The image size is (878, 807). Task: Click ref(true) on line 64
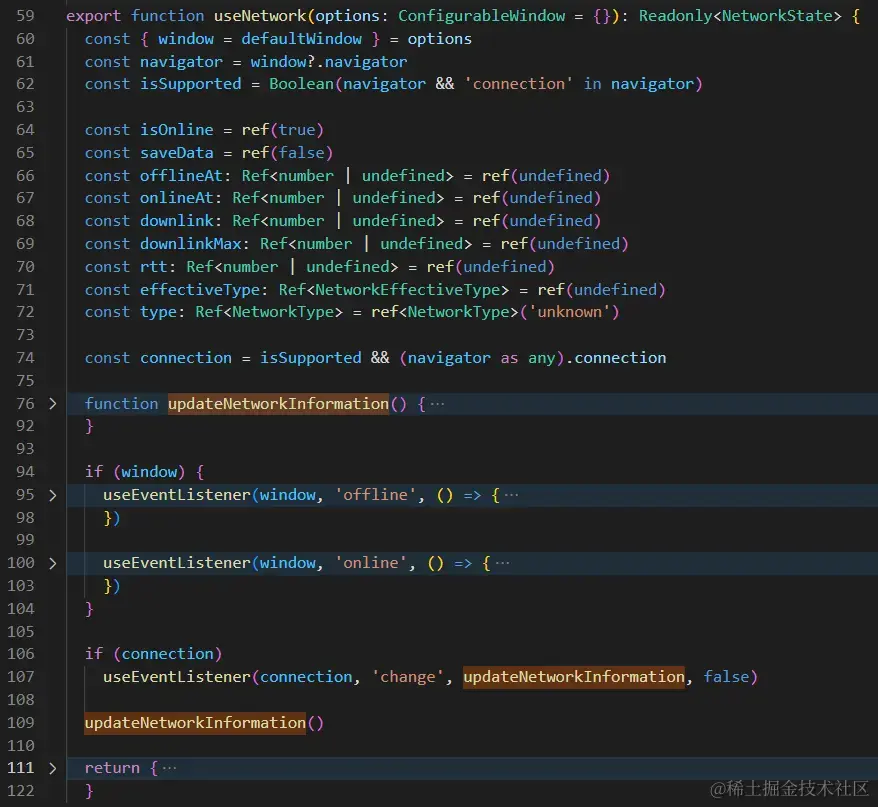[x=283, y=130]
